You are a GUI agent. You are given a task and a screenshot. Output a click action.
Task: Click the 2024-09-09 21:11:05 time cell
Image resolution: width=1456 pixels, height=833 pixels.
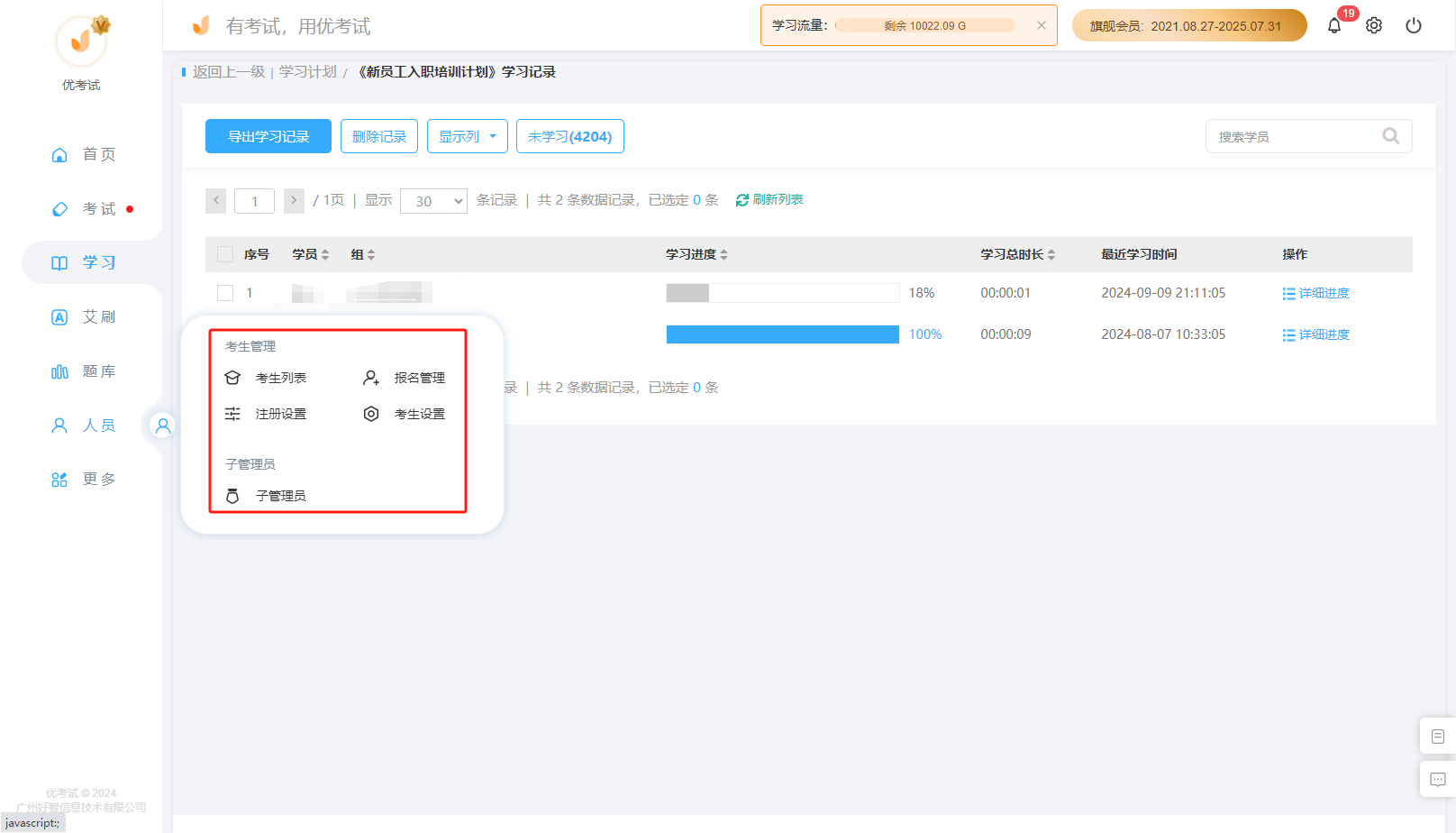1163,293
